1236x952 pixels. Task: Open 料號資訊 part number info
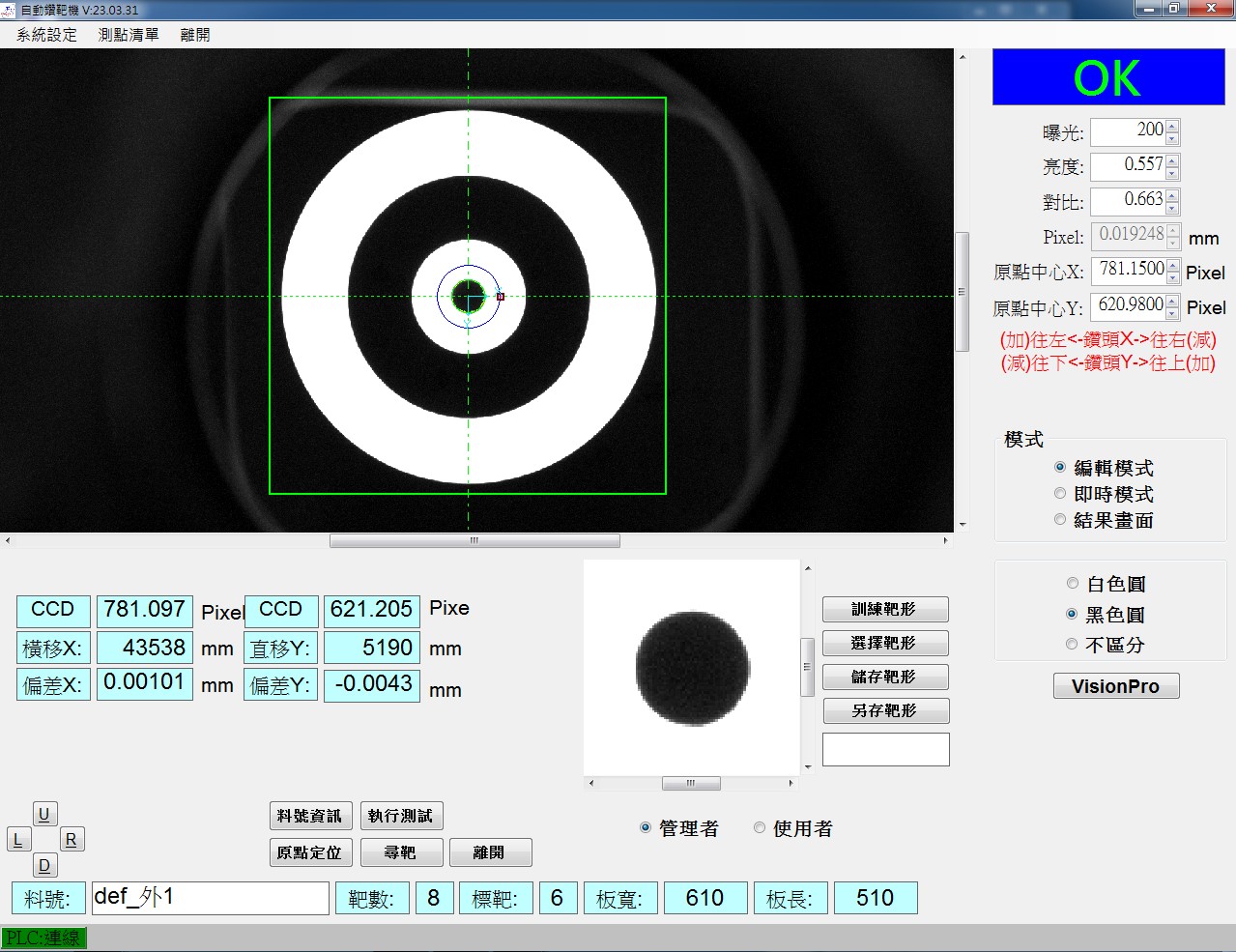click(x=310, y=817)
